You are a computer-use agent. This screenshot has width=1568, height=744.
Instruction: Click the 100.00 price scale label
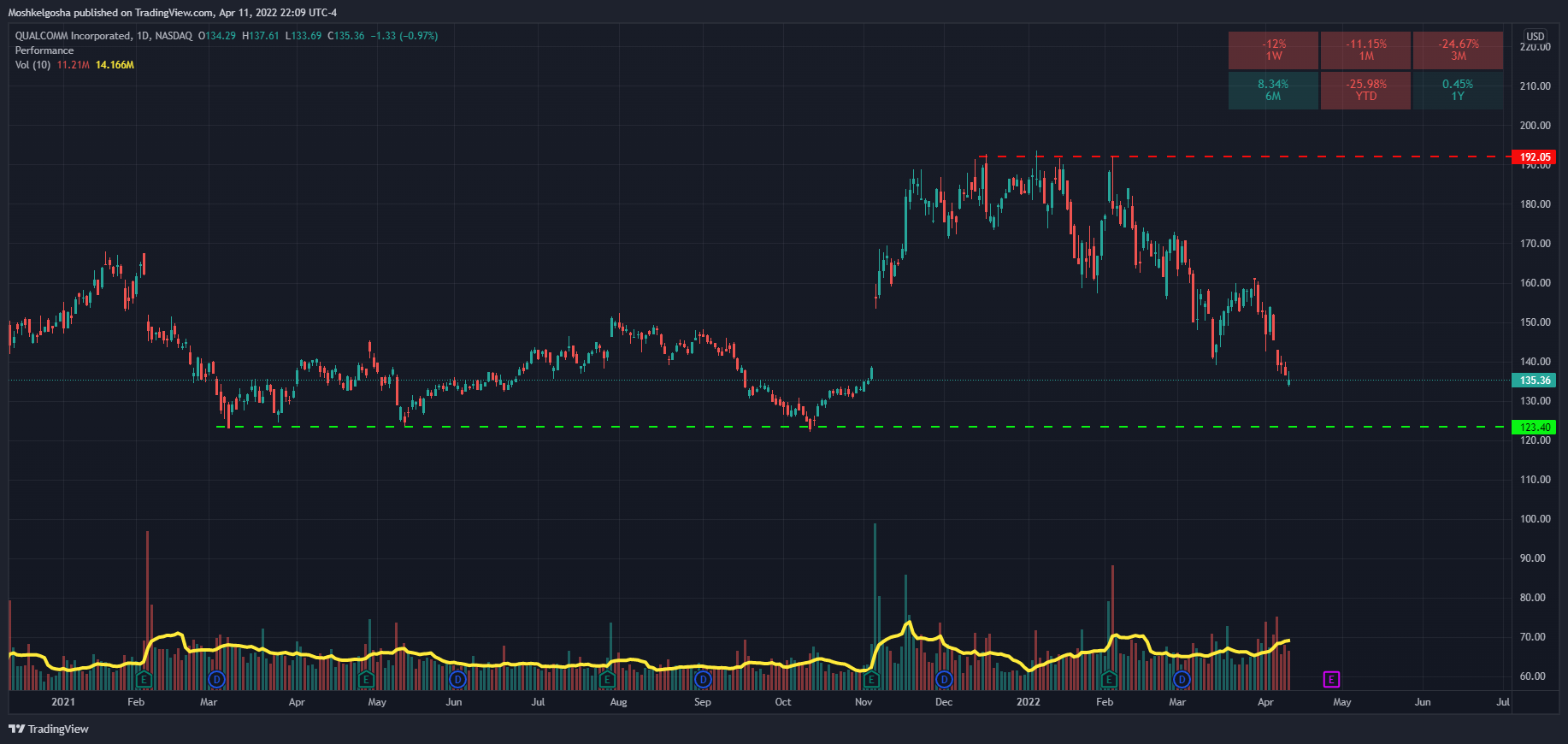(x=1536, y=518)
